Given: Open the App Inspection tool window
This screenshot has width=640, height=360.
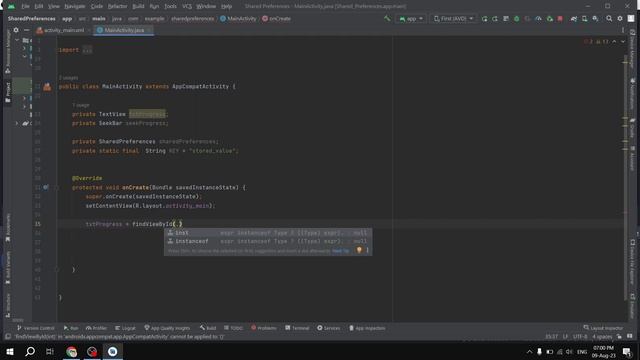Looking at the screenshot, I should coord(367,328).
